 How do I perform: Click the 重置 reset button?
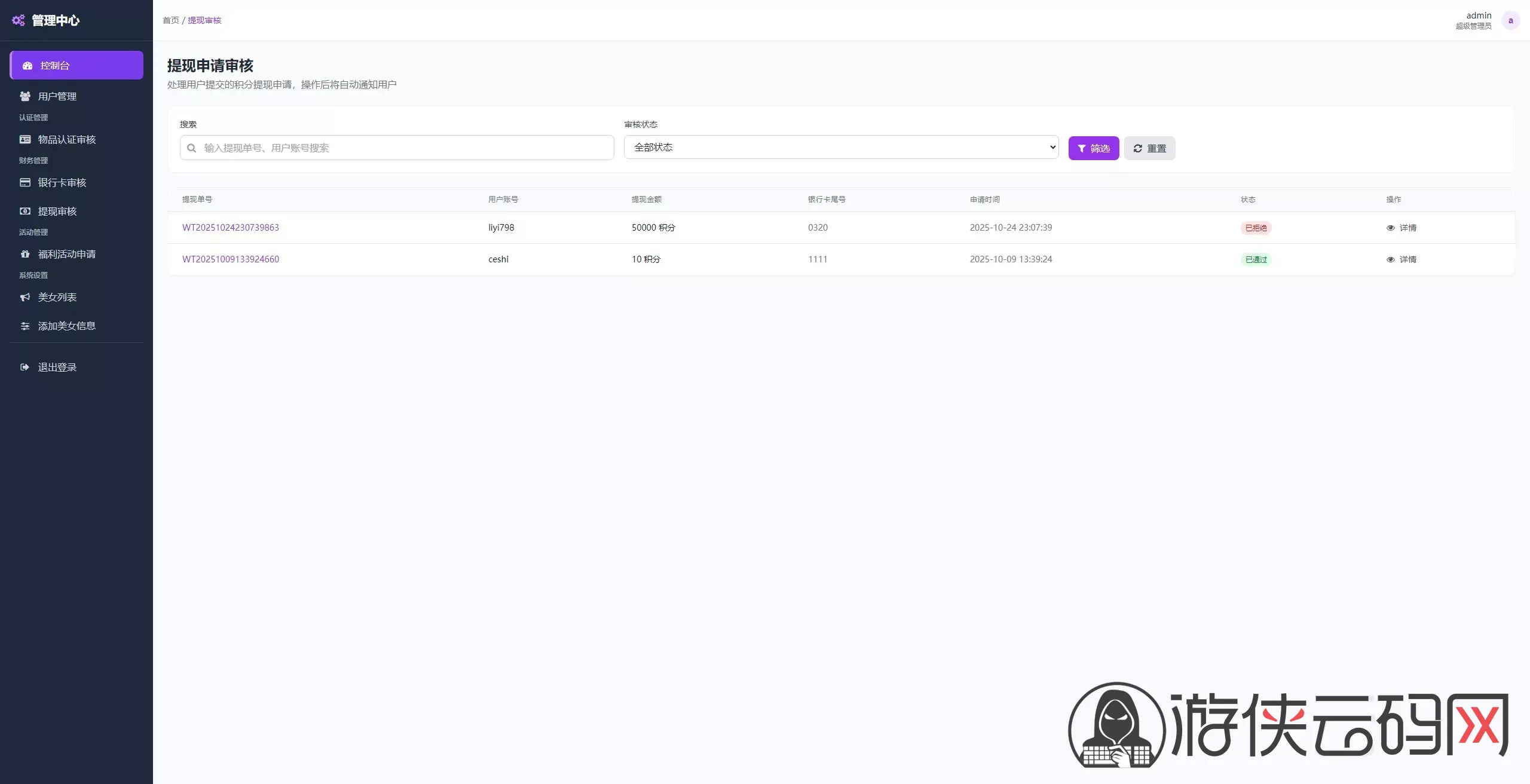(1149, 148)
